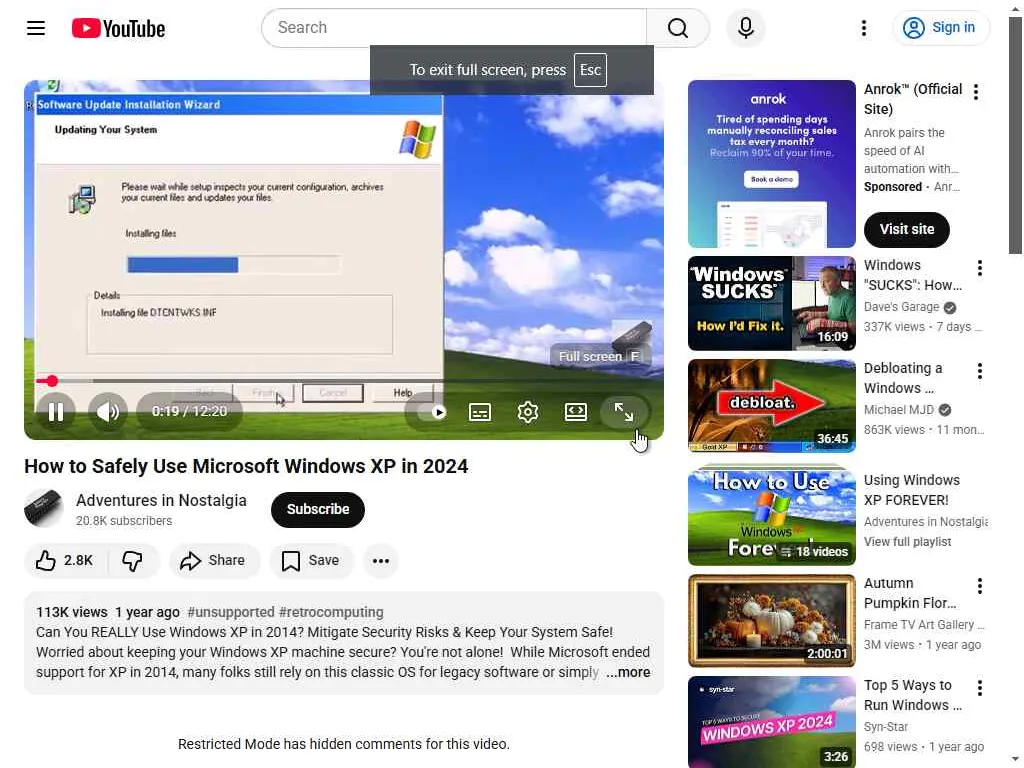Switch to theater mode

coord(575,412)
